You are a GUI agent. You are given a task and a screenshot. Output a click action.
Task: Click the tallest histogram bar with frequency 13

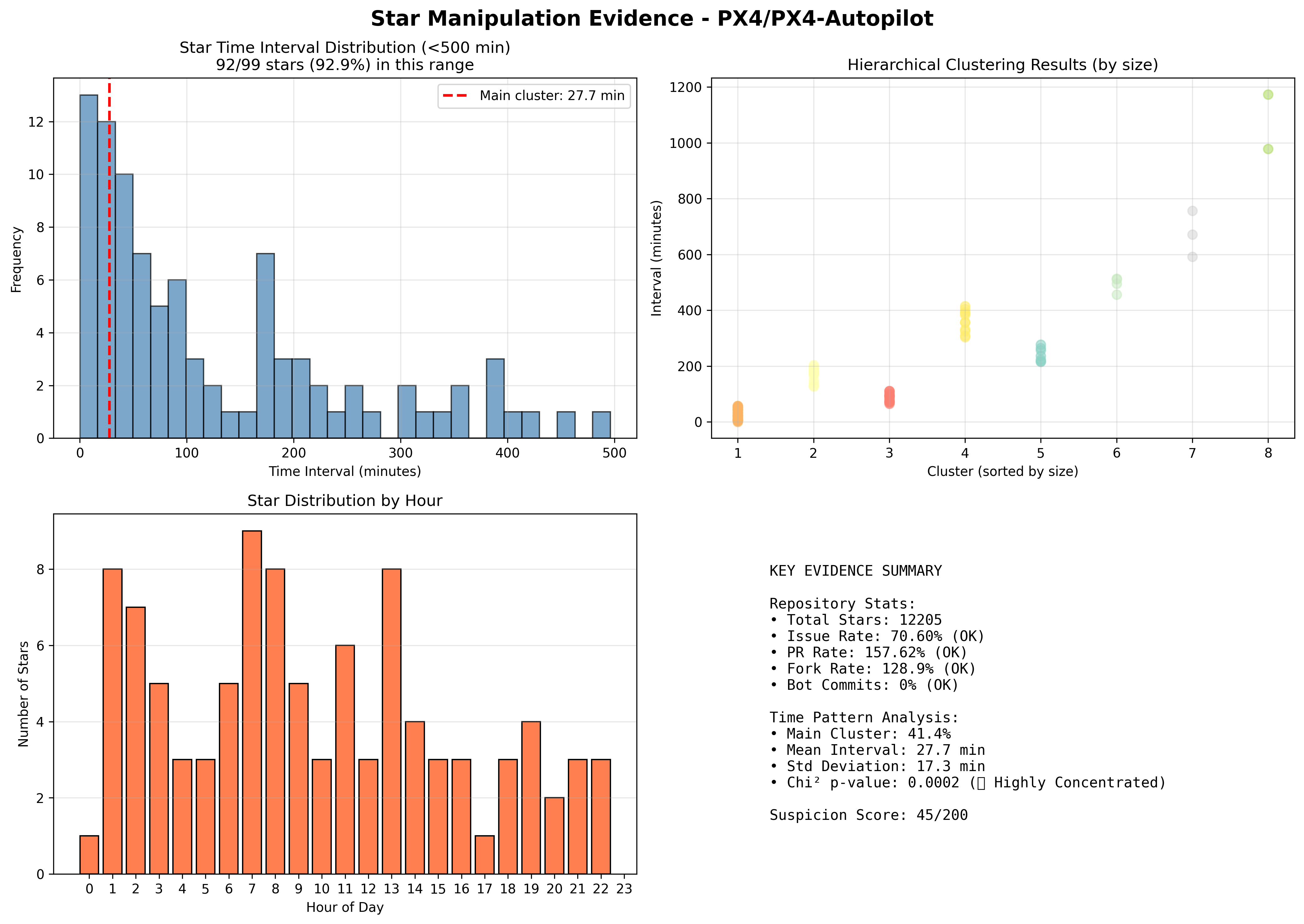(x=89, y=266)
